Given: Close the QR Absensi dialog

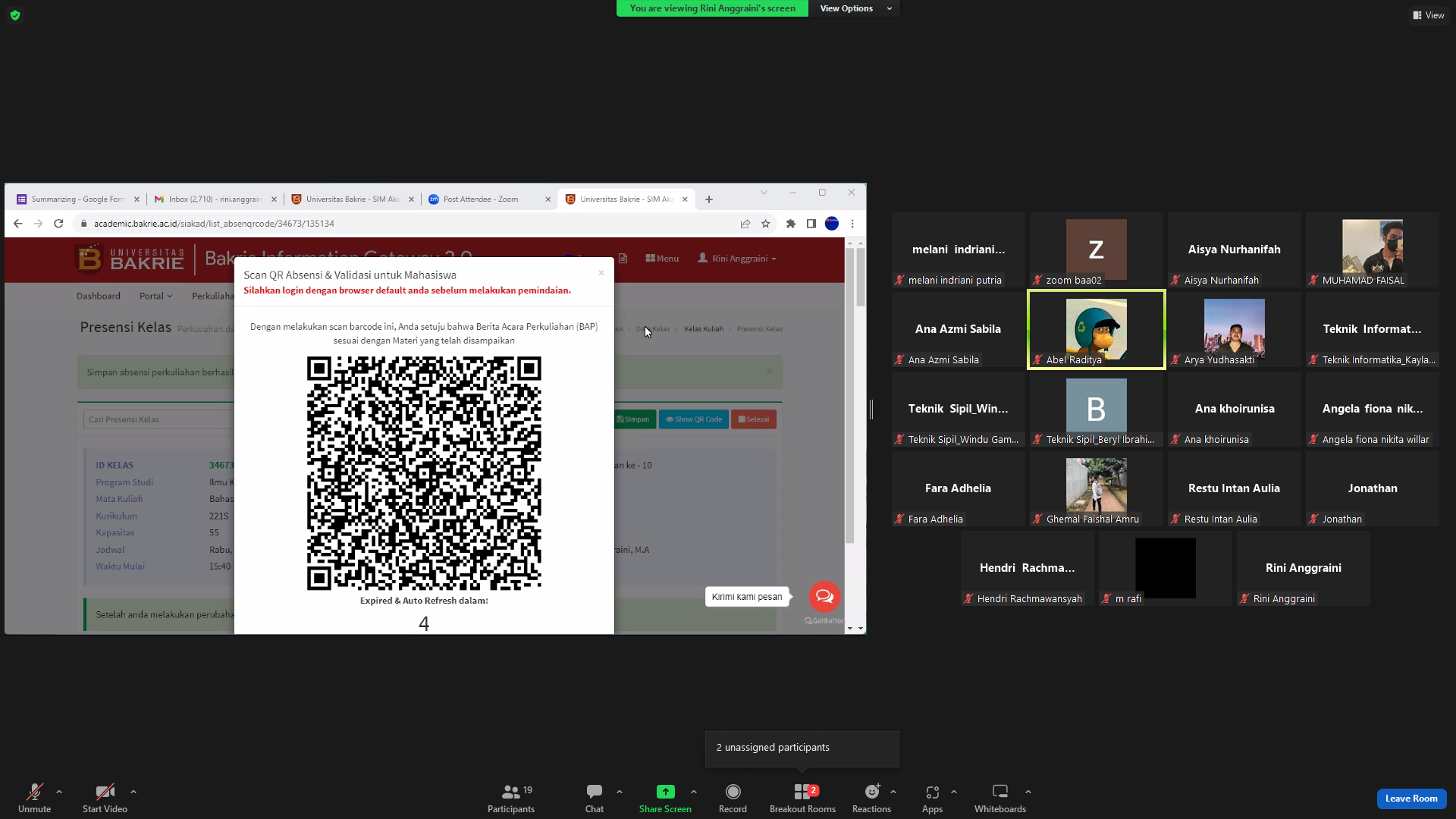Looking at the screenshot, I should point(601,273).
